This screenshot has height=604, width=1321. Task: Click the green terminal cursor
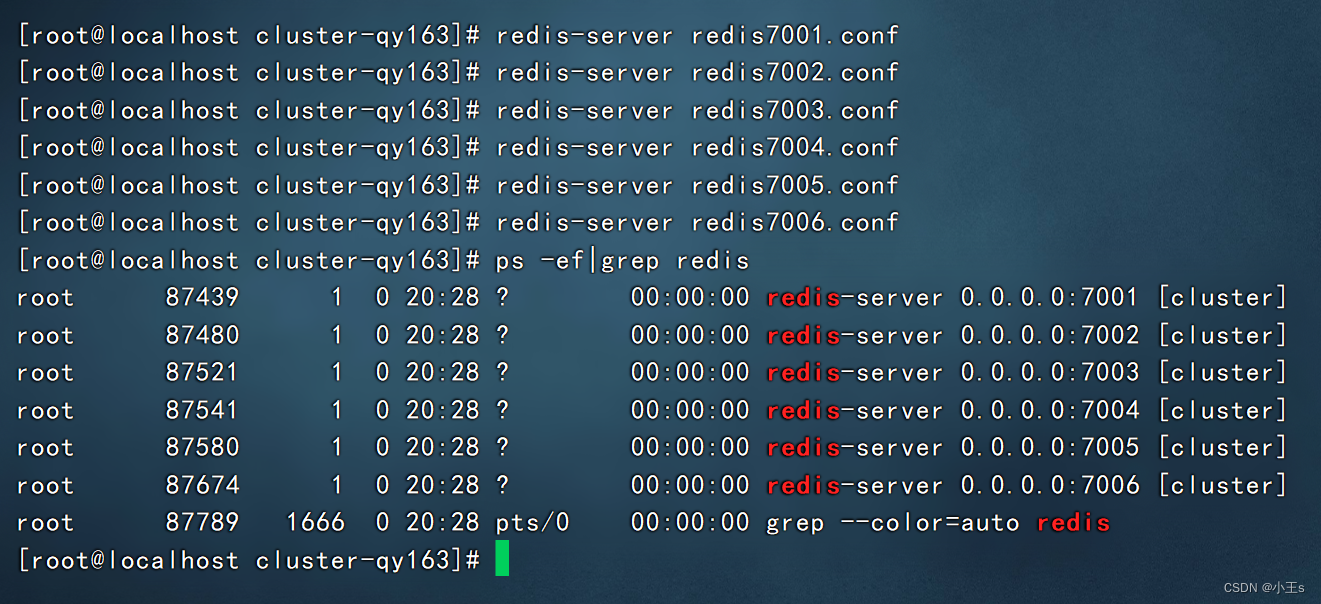[504, 559]
